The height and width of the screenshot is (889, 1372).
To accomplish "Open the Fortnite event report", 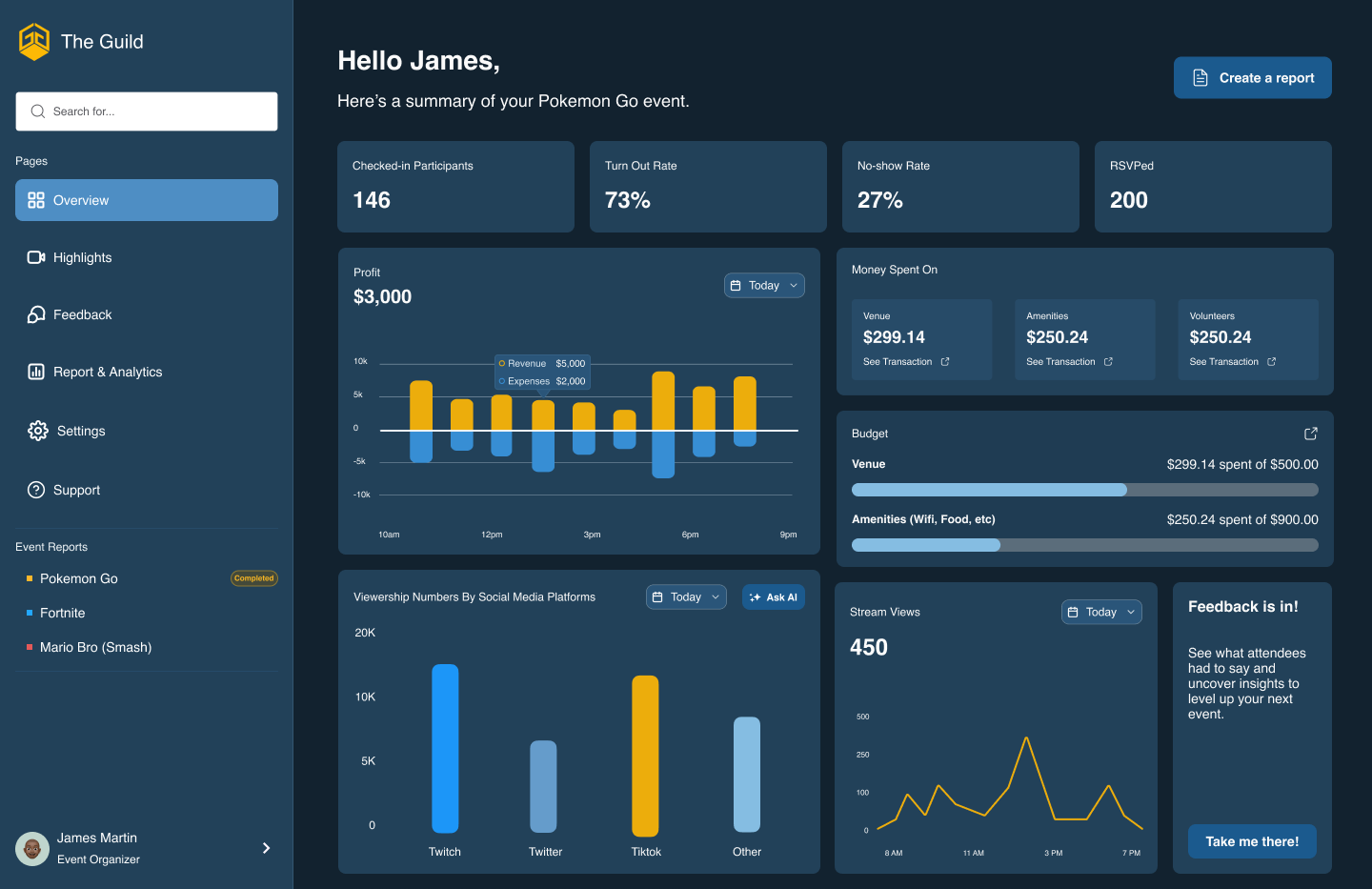I will (x=63, y=613).
